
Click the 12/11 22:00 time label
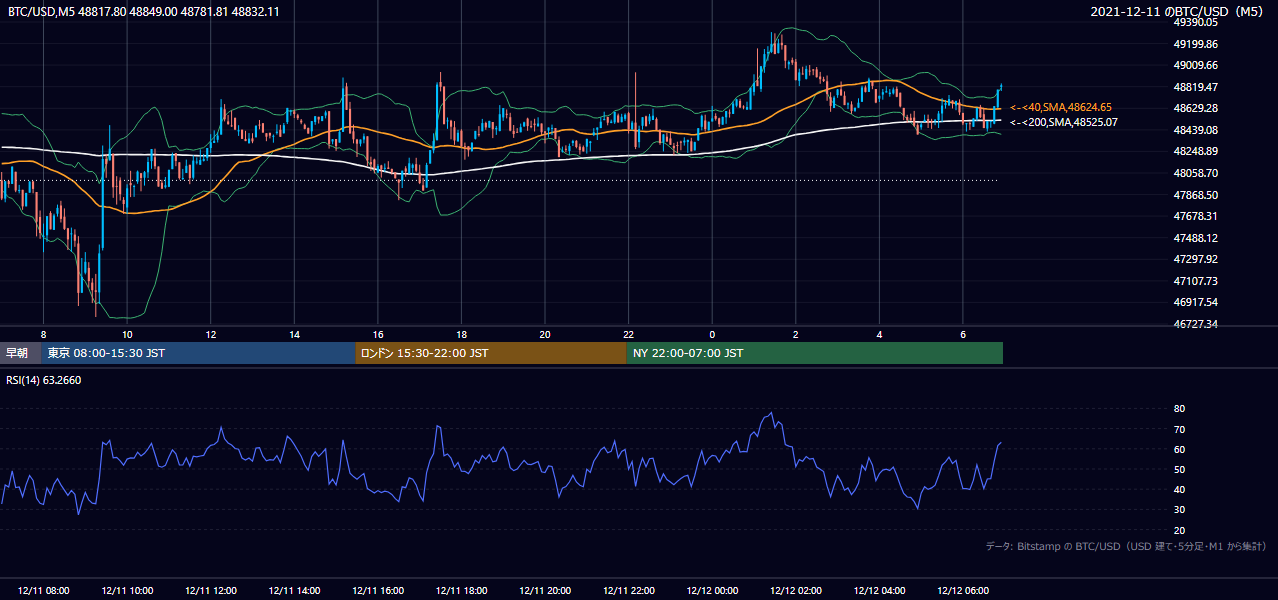pyautogui.click(x=629, y=591)
